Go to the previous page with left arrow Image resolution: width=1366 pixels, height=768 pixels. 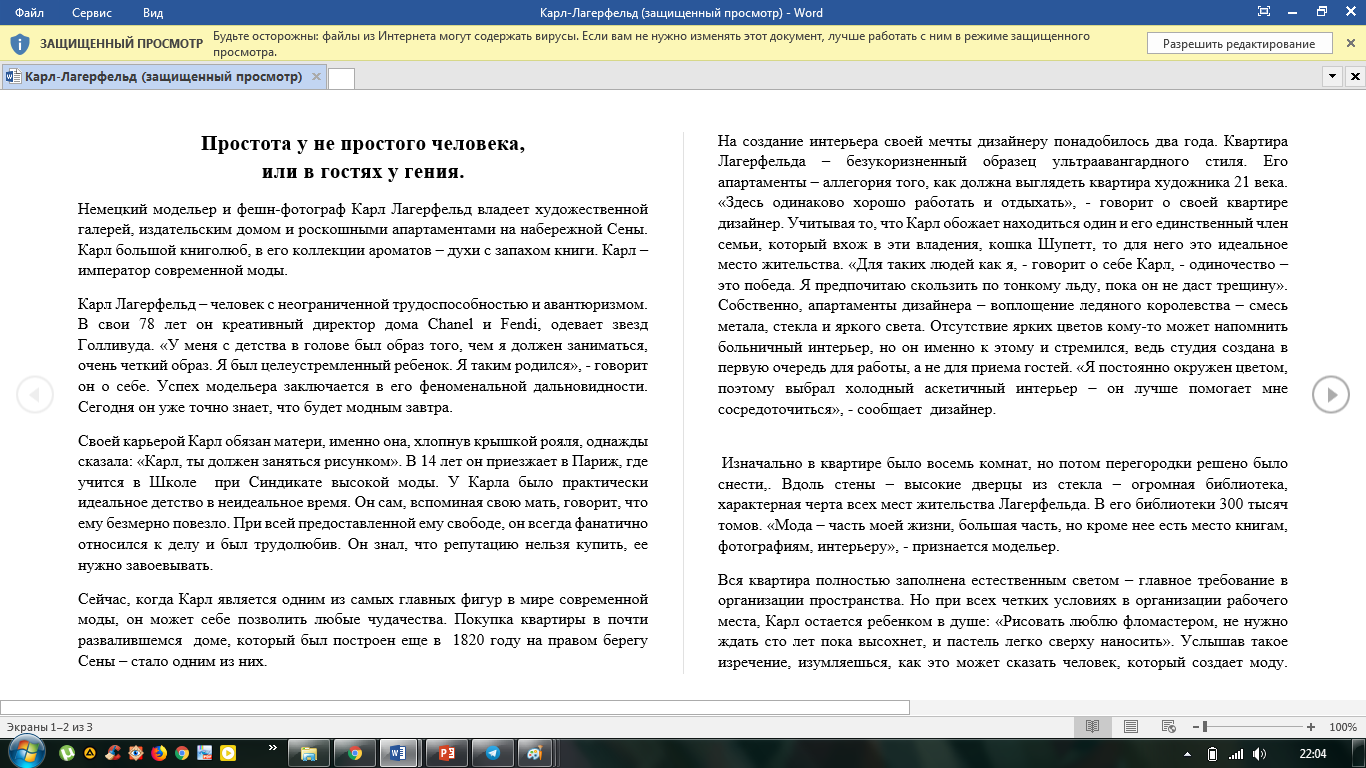click(x=35, y=395)
